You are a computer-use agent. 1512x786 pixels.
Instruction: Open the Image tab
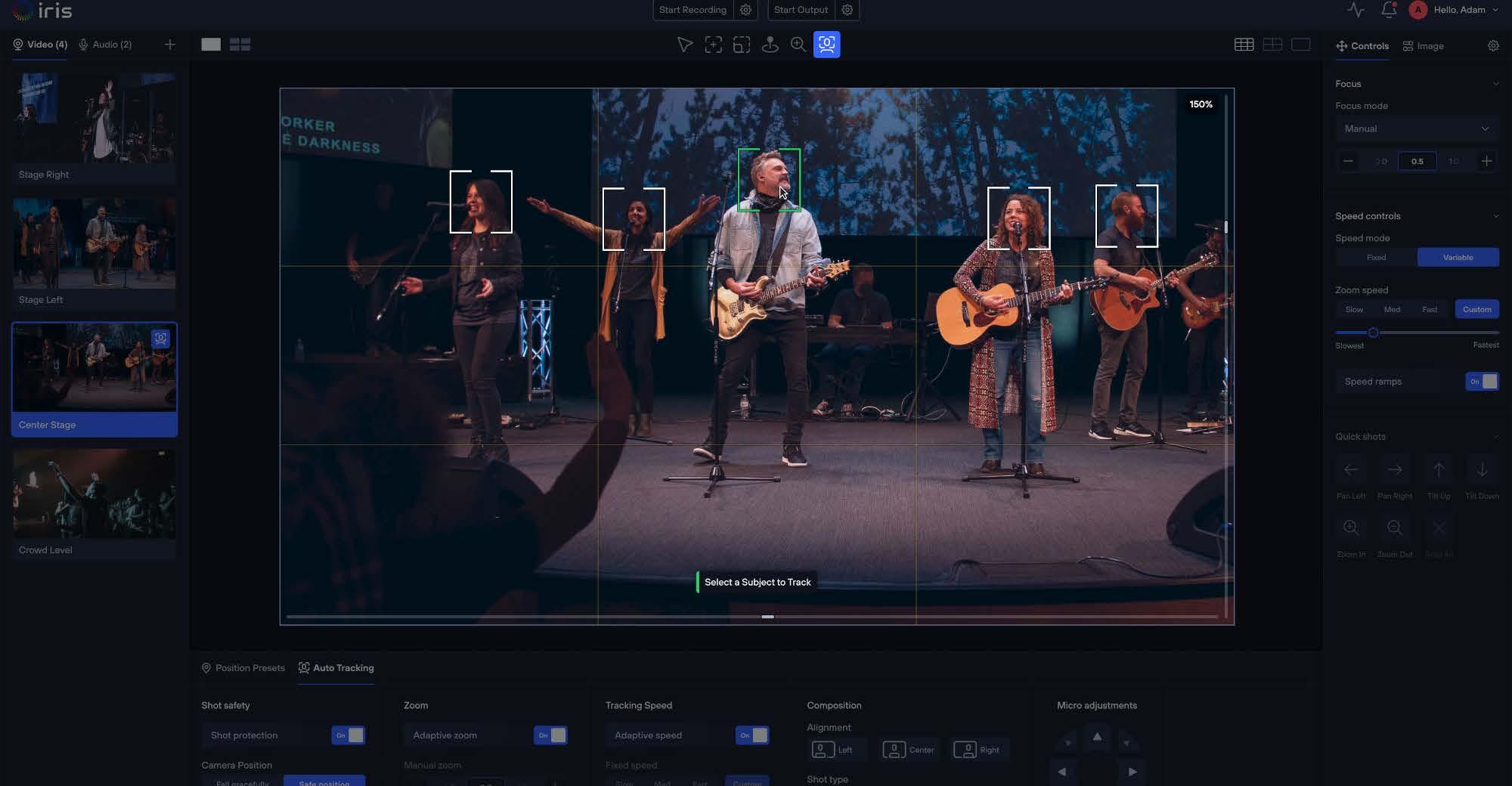(x=1423, y=46)
